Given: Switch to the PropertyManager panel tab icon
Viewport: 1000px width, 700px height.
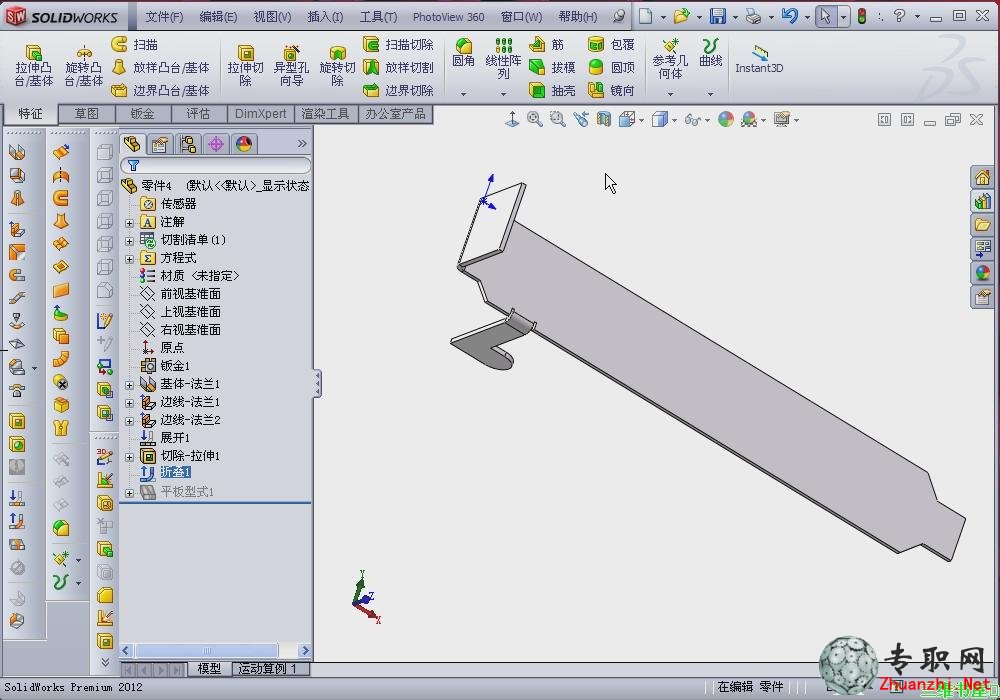Looking at the screenshot, I should 159,145.
